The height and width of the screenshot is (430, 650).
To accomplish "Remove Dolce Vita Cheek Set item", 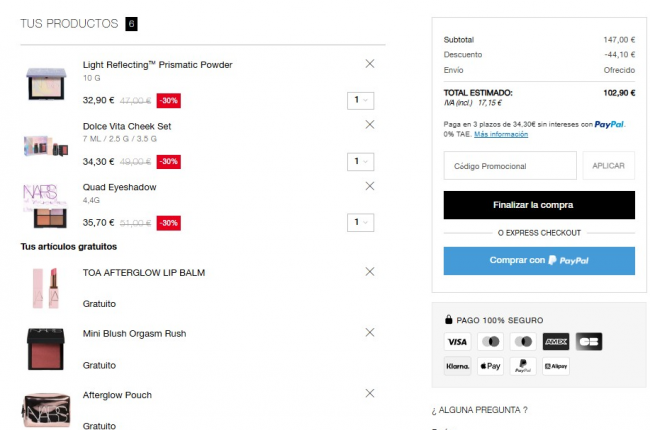I will tap(370, 125).
